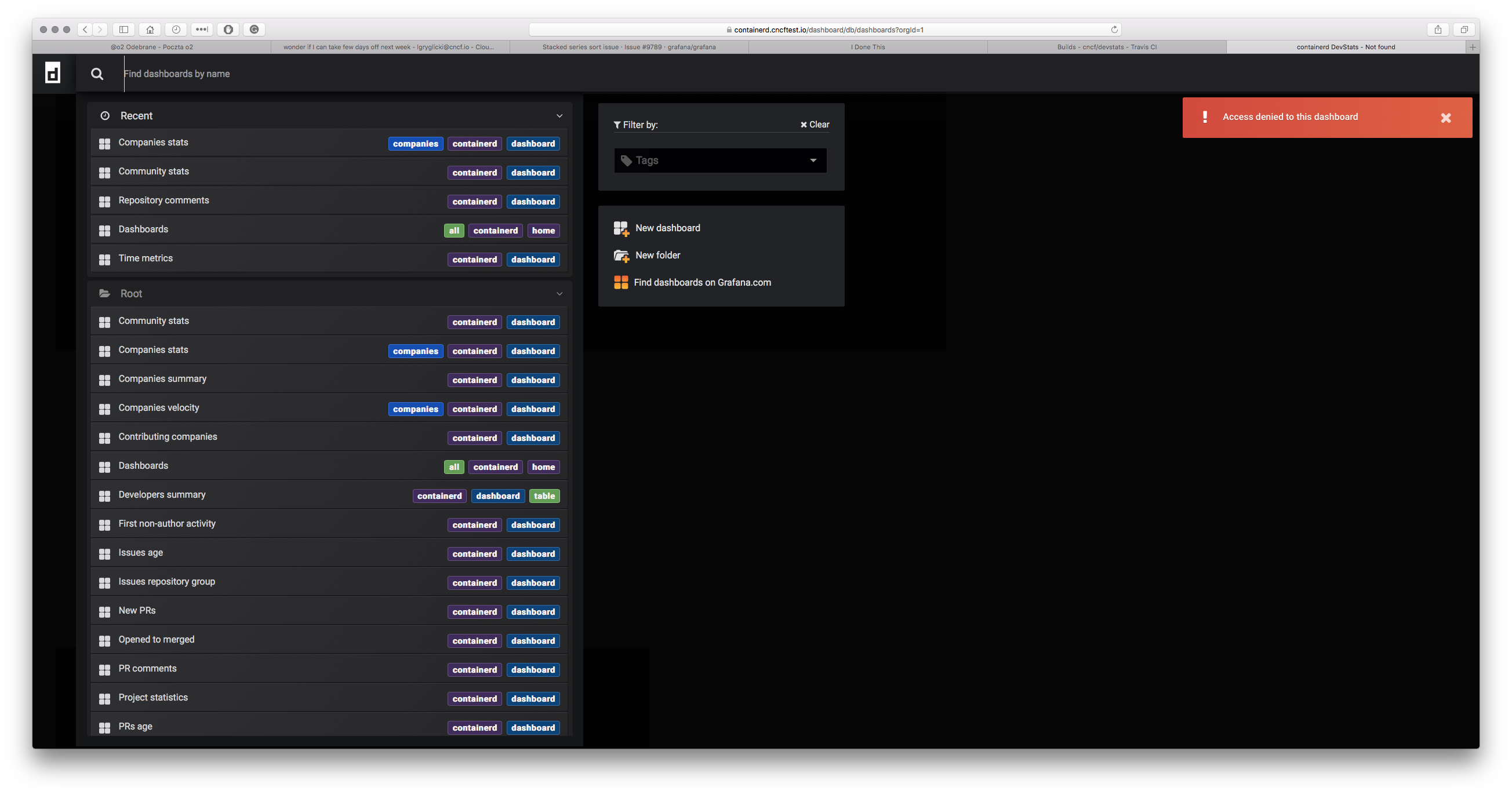Image resolution: width=1512 pixels, height=795 pixels.
Task: Select the companies tag on Companies velocity
Action: (x=416, y=409)
